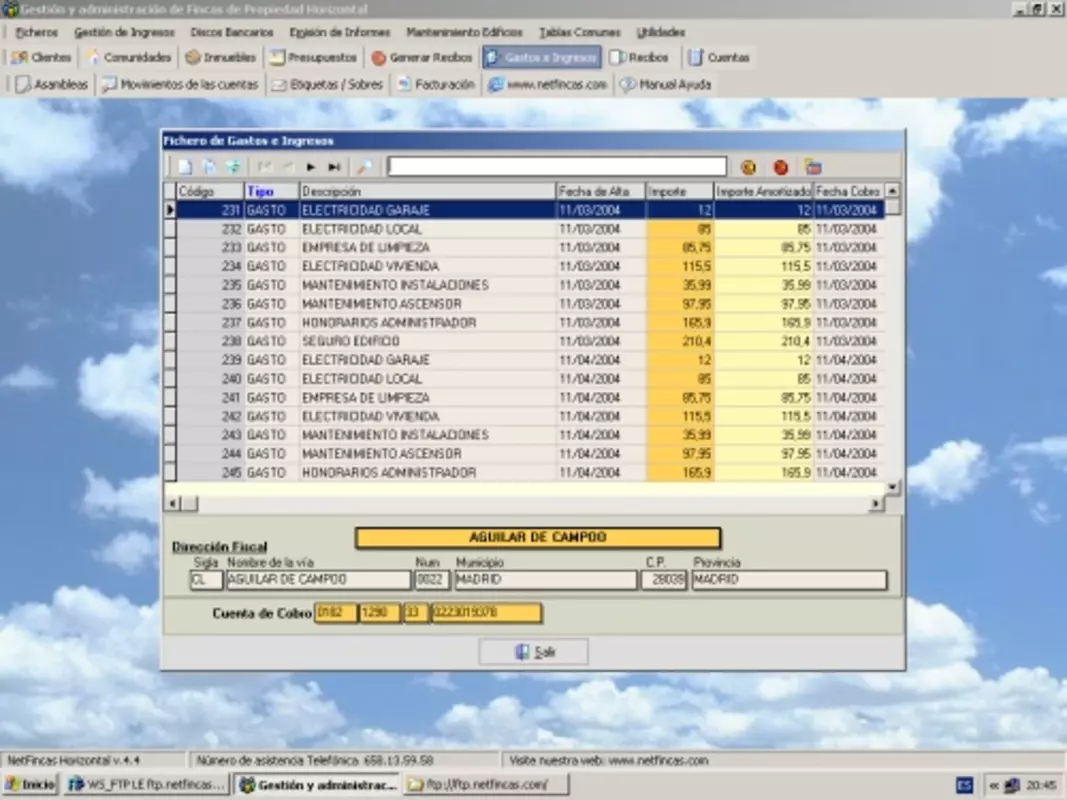This screenshot has height=800, width=1067.
Task: Open the Mantenimiento Edificios menu
Action: pos(464,32)
